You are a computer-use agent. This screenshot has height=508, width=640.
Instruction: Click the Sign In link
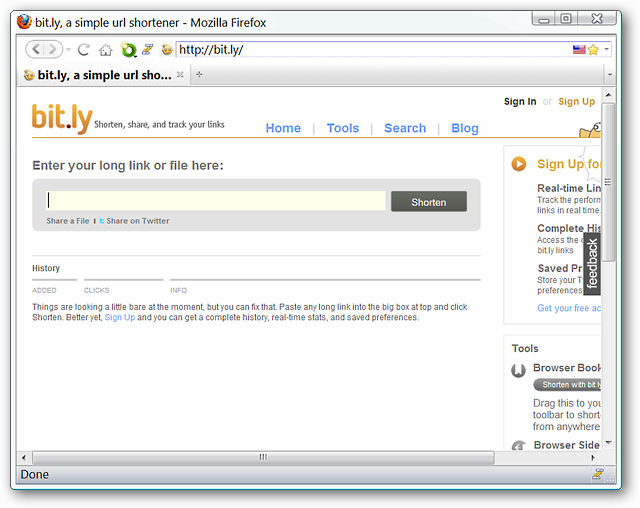(x=520, y=102)
